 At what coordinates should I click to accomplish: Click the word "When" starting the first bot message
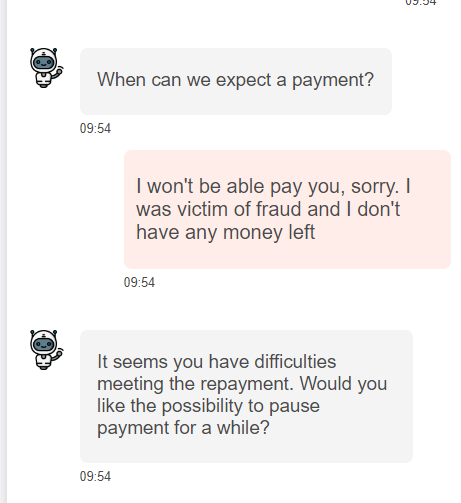point(121,80)
